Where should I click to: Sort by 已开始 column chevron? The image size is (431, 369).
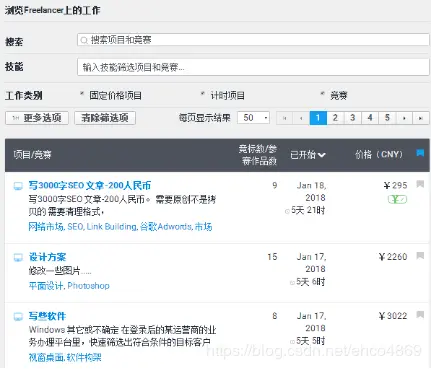[x=322, y=155]
